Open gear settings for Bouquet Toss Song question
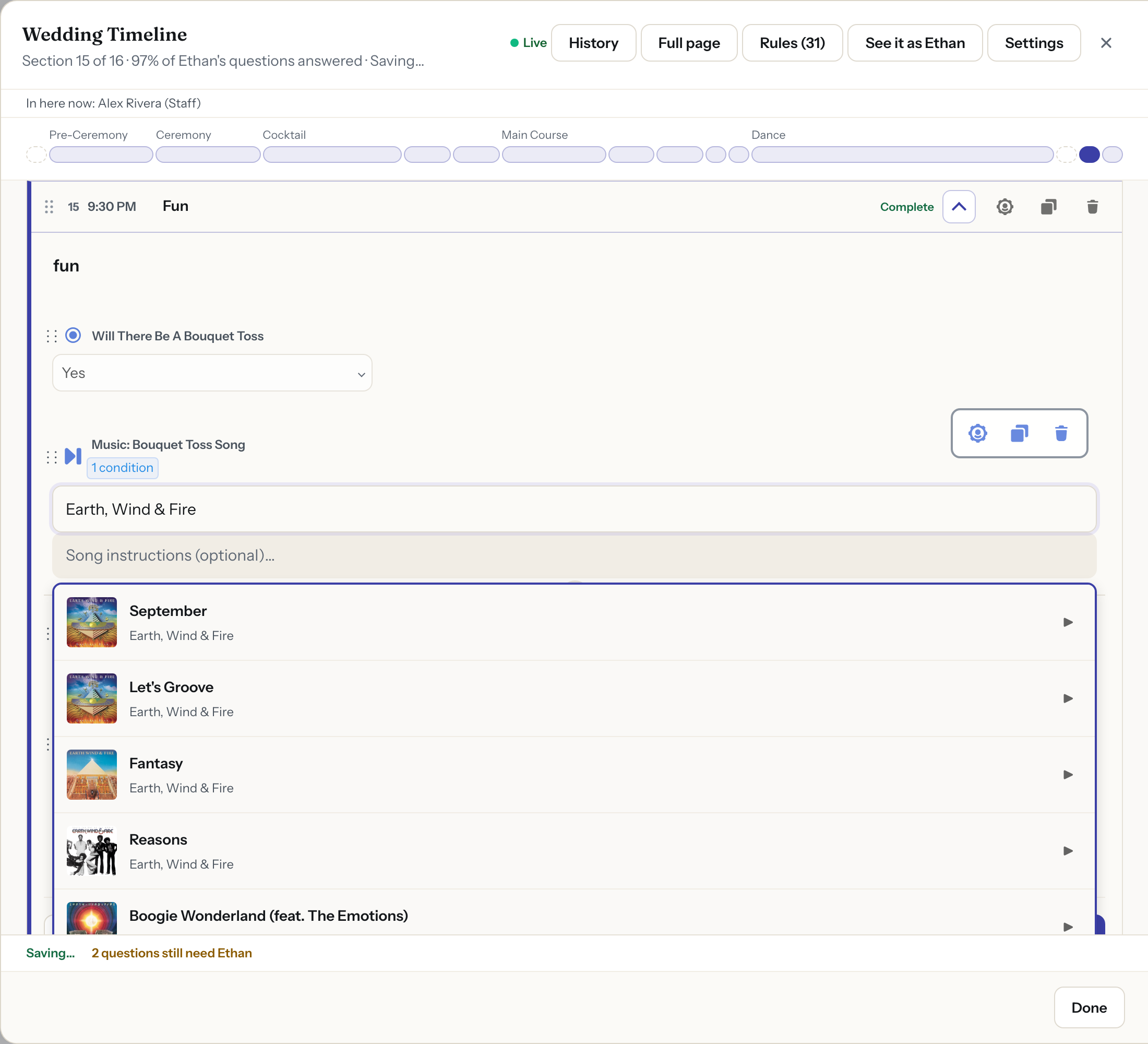Screen dimensions: 1148x1044 (x=978, y=433)
